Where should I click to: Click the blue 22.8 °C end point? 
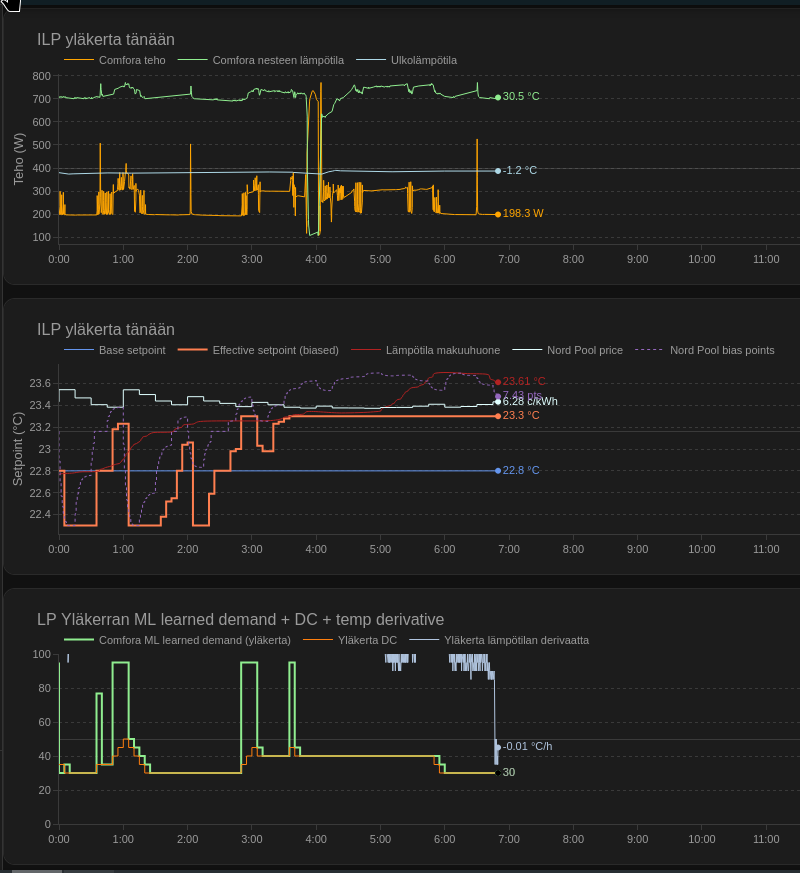pos(498,471)
